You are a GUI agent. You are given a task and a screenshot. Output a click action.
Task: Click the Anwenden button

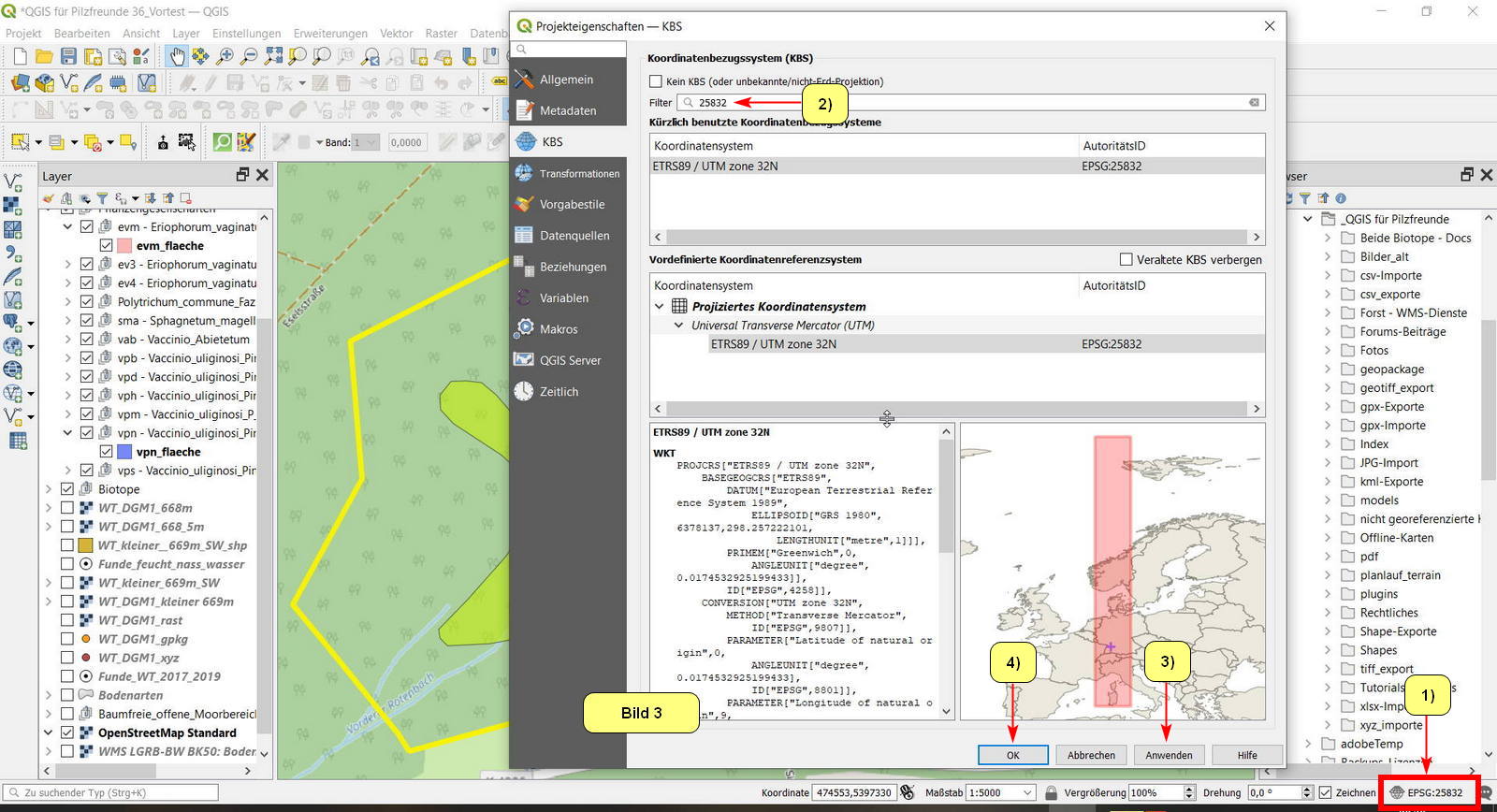1169,755
